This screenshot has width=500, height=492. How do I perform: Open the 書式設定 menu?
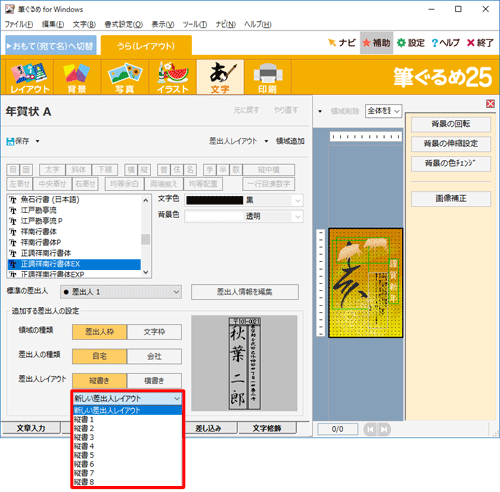pos(123,24)
